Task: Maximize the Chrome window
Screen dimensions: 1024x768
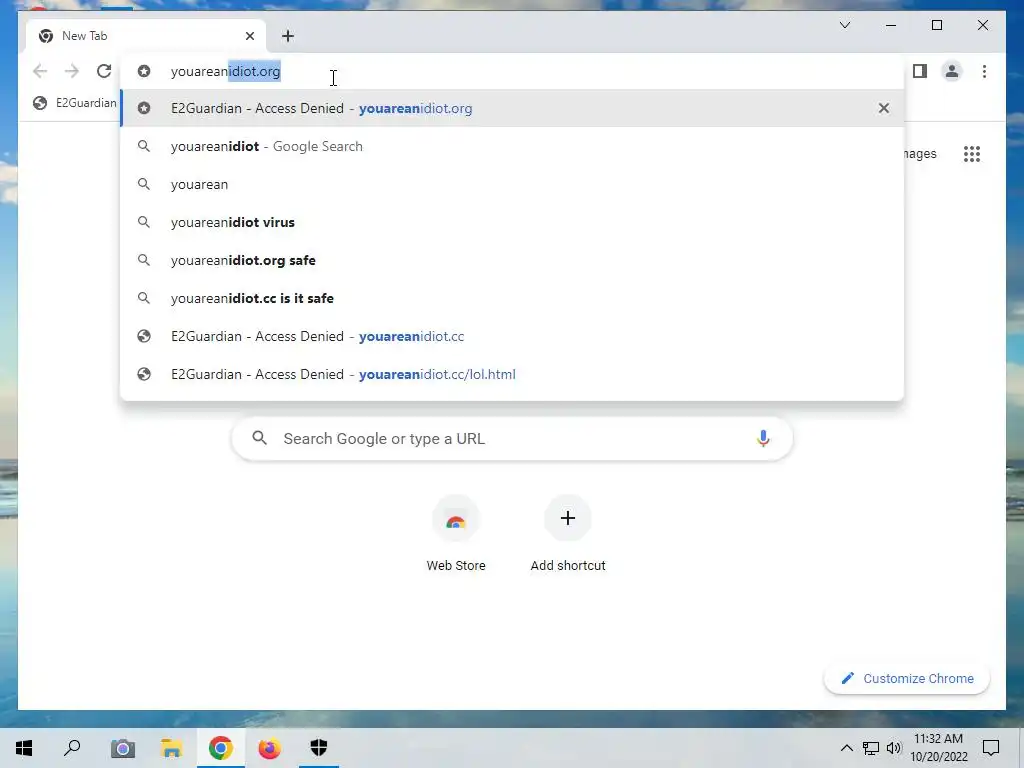Action: [x=936, y=25]
